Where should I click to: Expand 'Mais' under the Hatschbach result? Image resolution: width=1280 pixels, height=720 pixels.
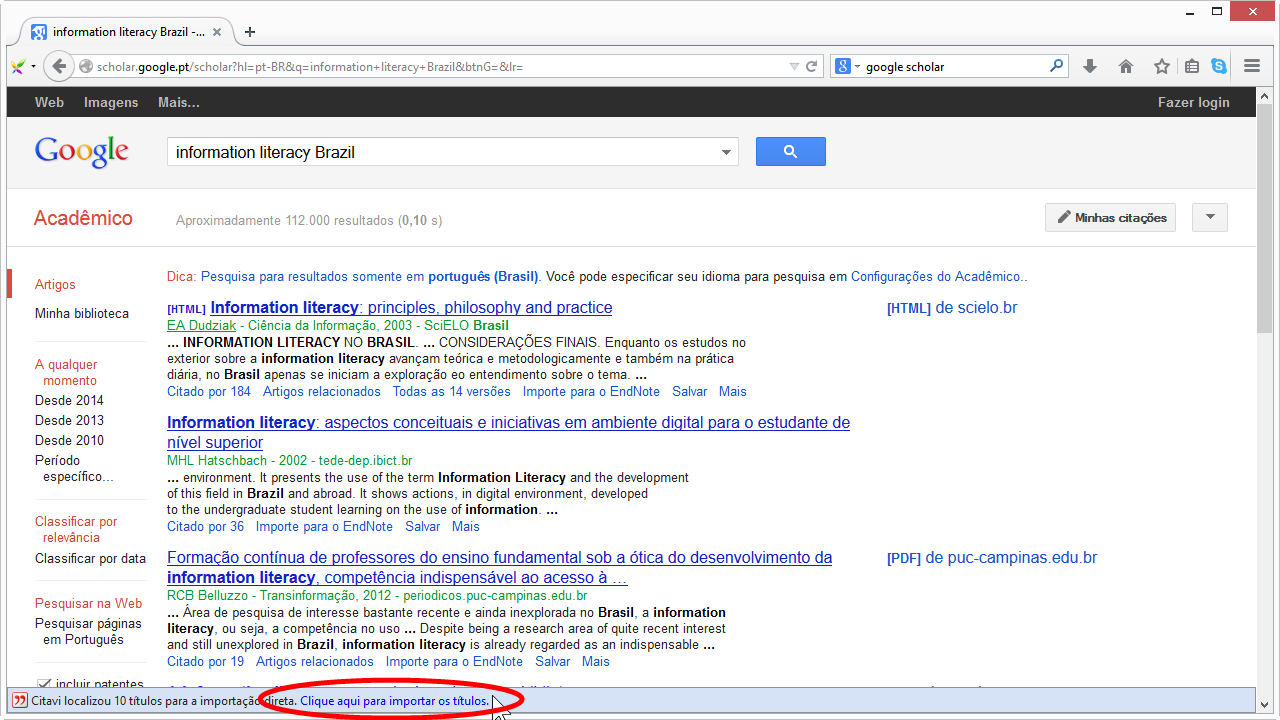466,527
